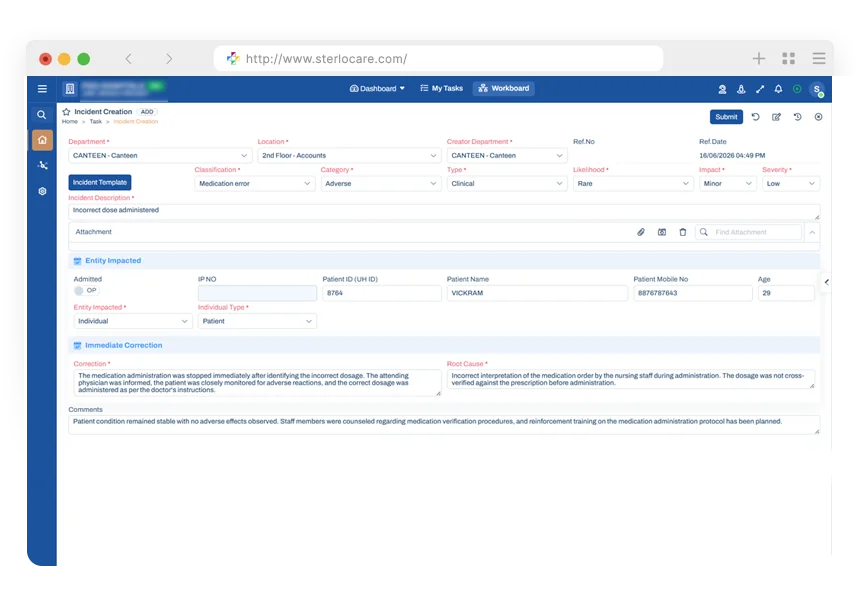Go to My Tasks
Viewport: 858px width, 606px height.
442,88
